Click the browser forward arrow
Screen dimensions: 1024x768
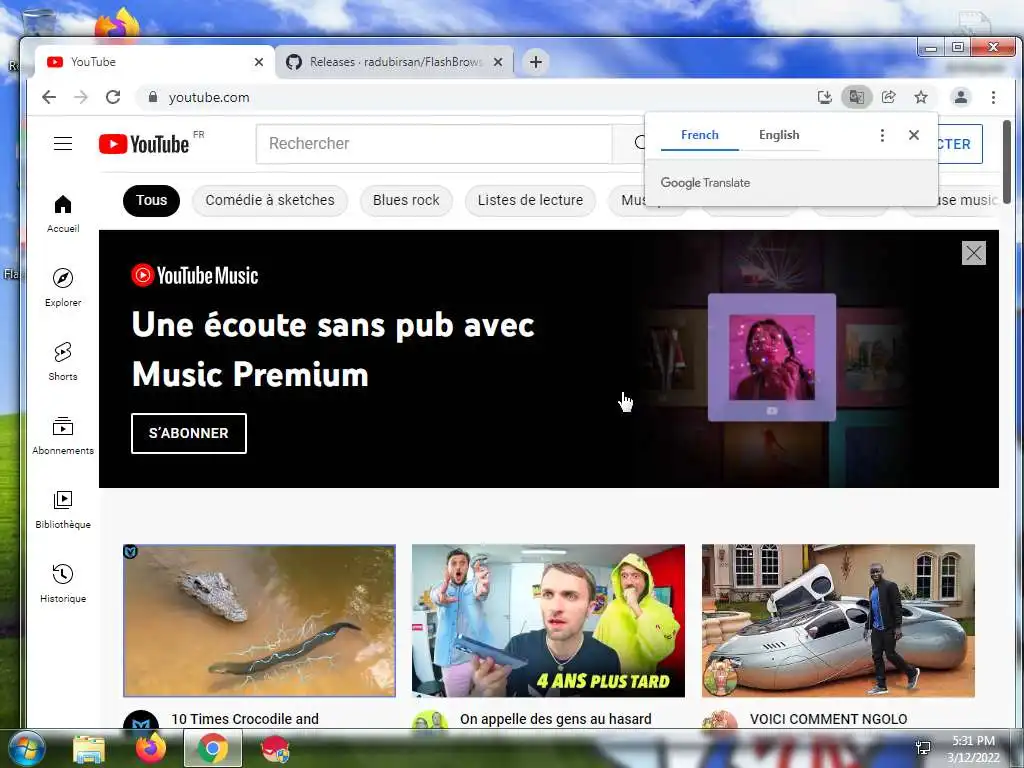click(x=81, y=97)
